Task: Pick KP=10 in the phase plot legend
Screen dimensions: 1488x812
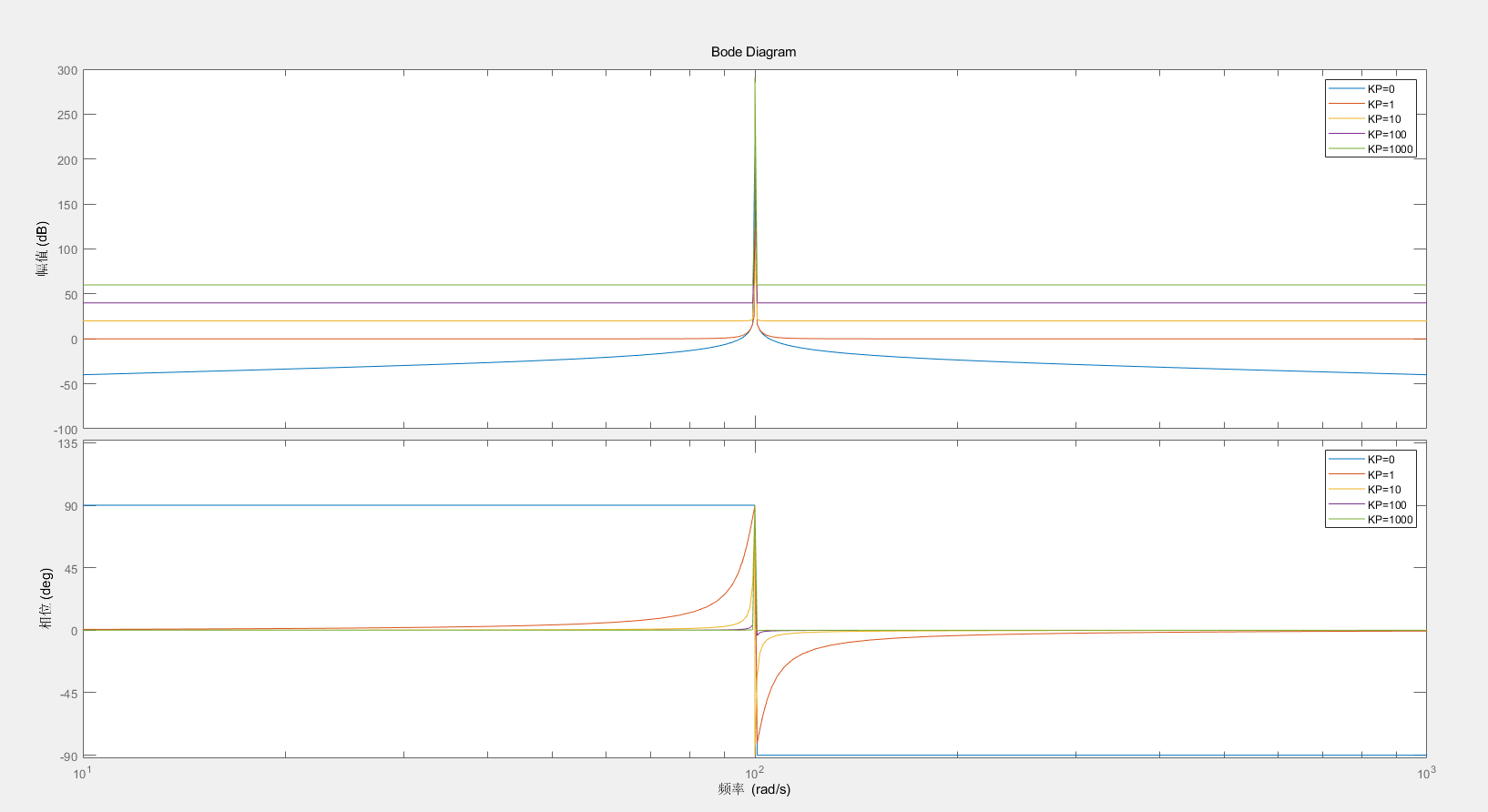Action: point(1383,490)
